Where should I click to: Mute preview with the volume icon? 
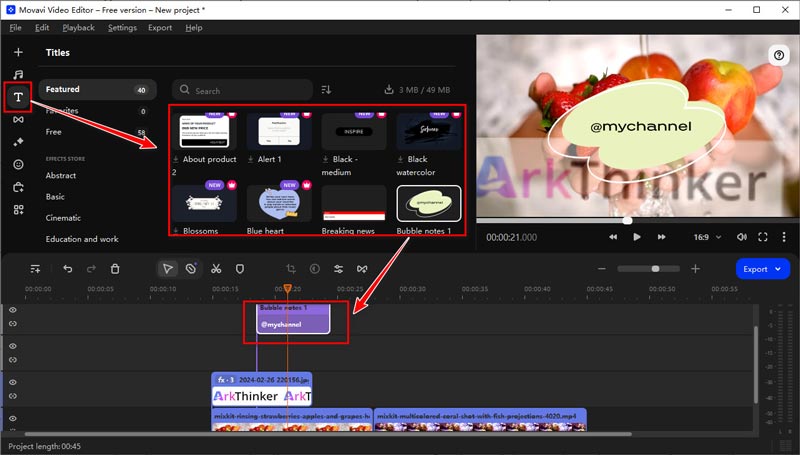742,237
